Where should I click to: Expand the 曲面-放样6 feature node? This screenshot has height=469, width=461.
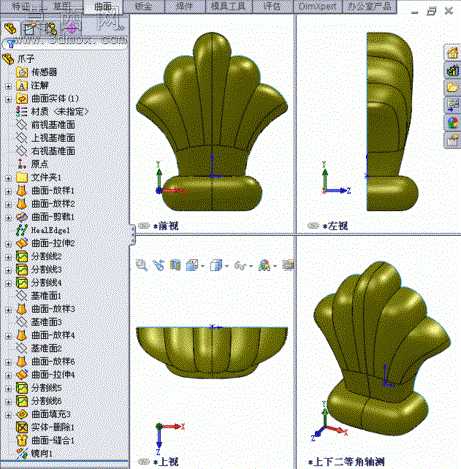(x=8, y=362)
